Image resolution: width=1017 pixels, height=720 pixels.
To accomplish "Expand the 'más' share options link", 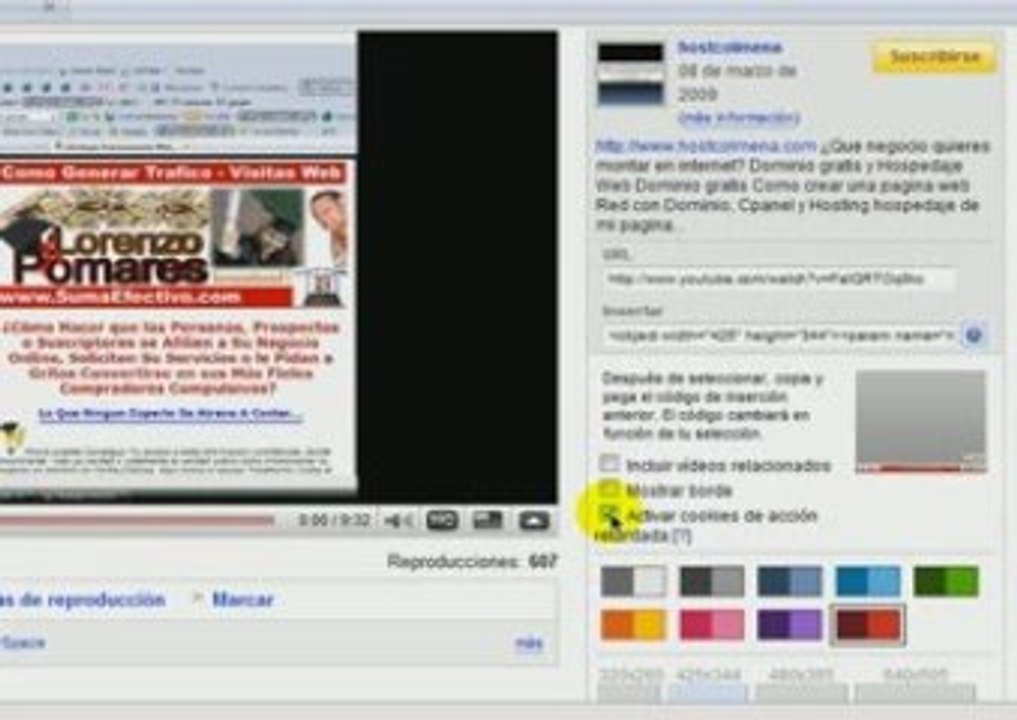I will pyautogui.click(x=529, y=643).
